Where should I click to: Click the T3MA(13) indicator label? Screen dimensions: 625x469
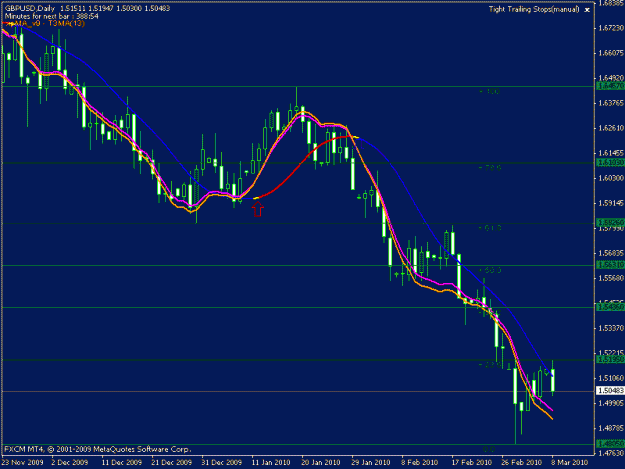[x=66, y=24]
